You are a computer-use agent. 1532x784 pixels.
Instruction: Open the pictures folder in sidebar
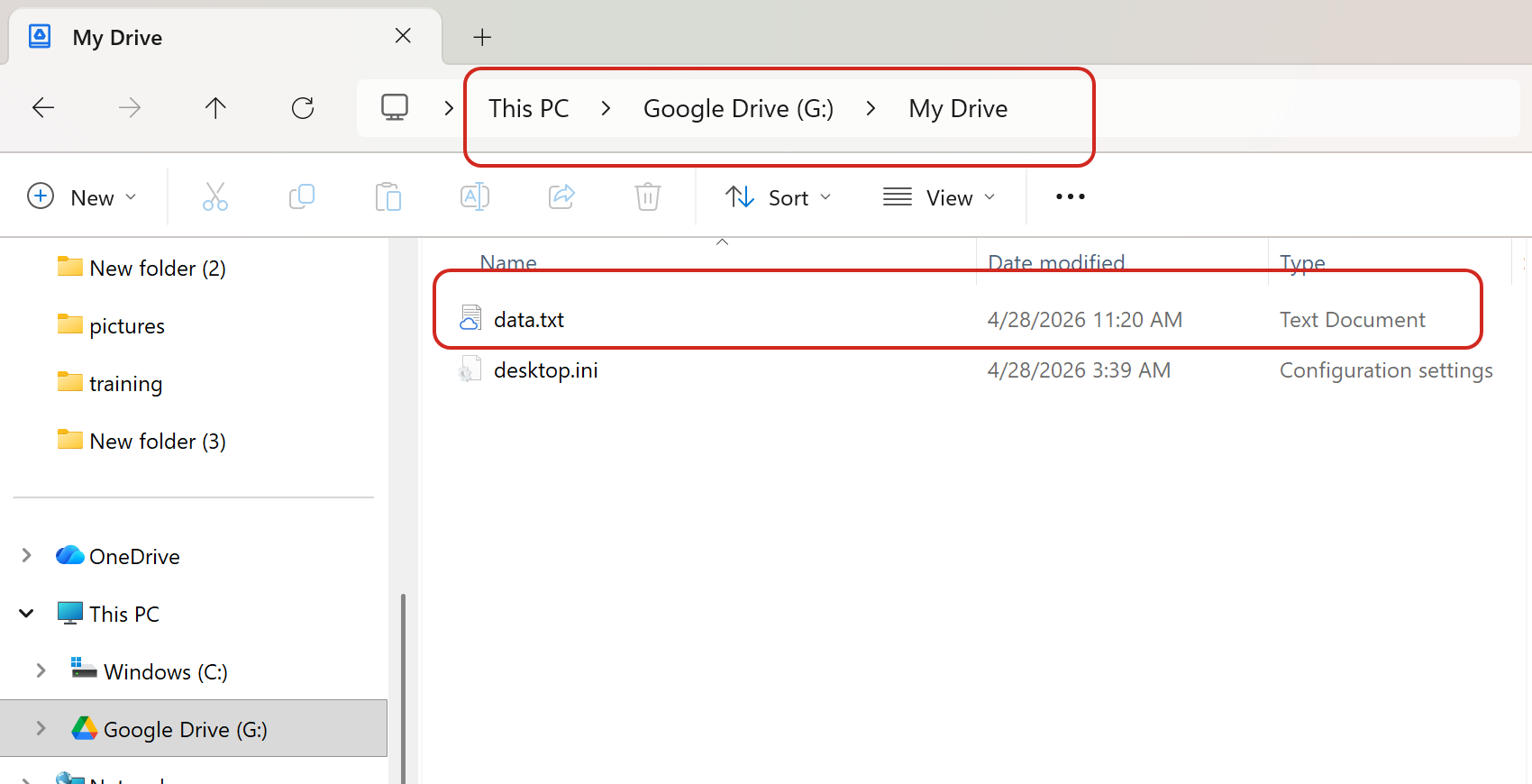click(127, 326)
